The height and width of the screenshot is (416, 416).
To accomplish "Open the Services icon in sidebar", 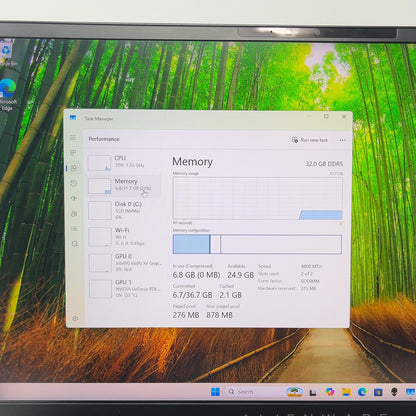I will point(75,244).
